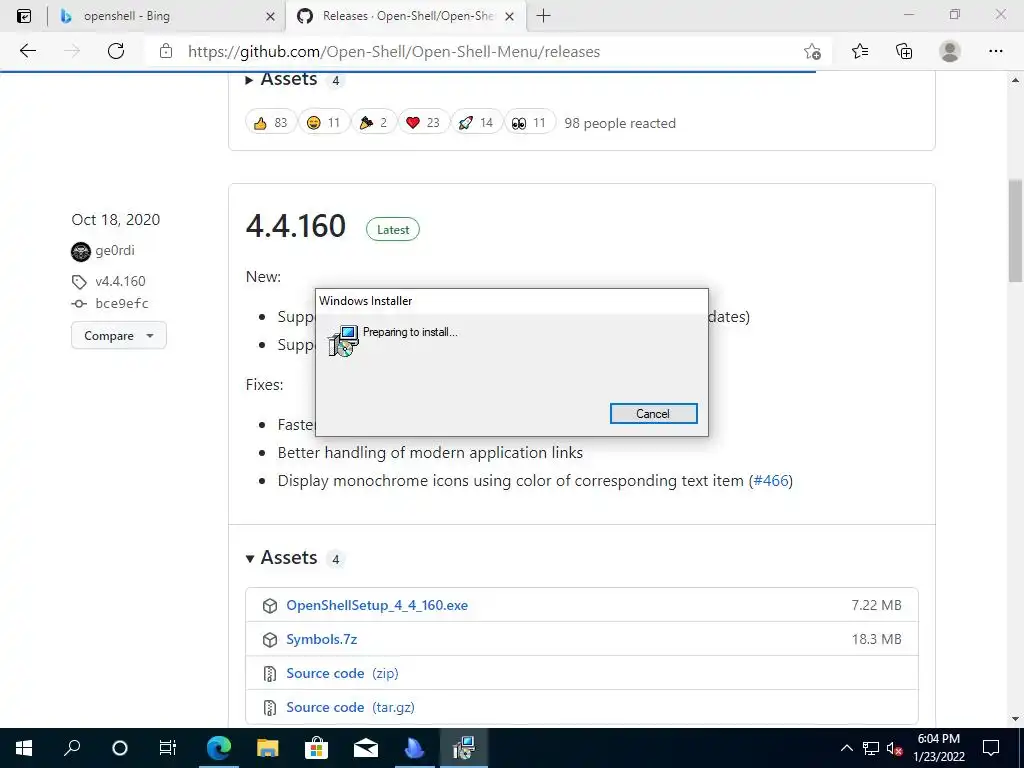Open the Favorites list icon
The width and height of the screenshot is (1024, 768).
[860, 51]
